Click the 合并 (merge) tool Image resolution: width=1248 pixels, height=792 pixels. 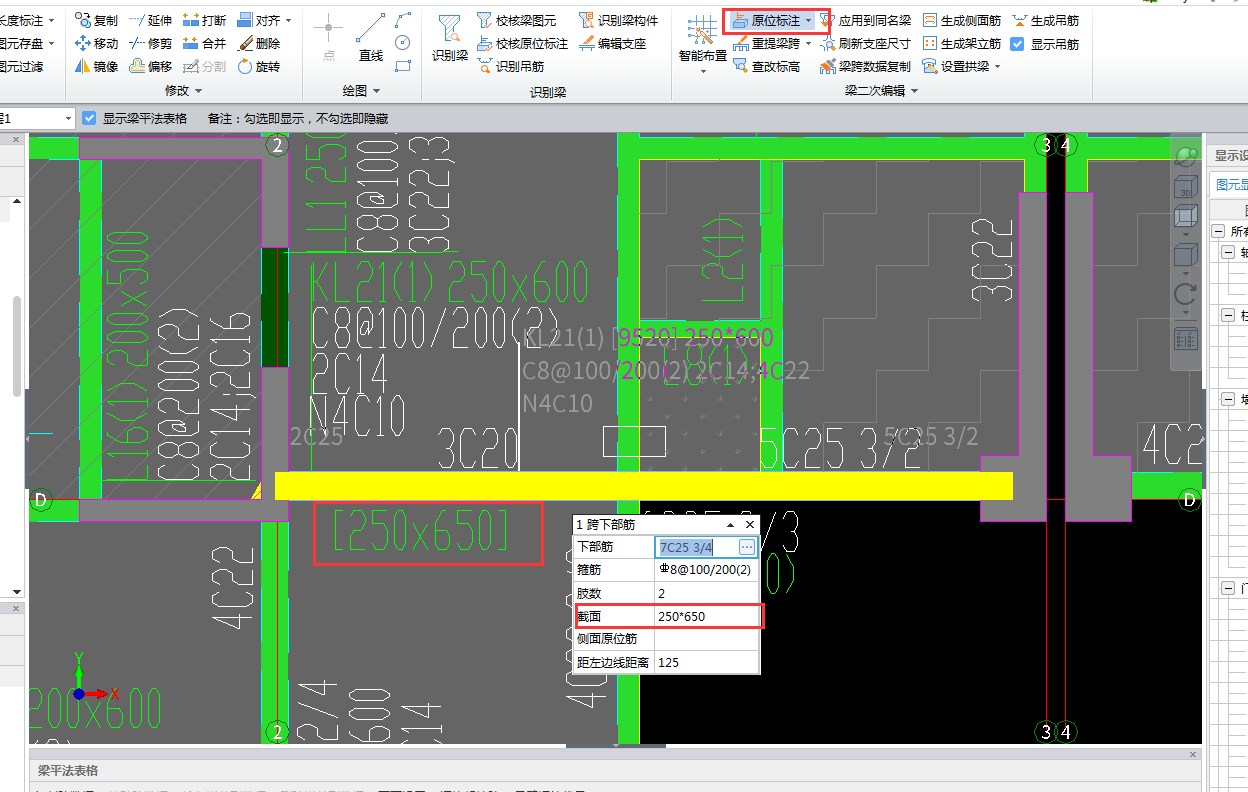205,43
